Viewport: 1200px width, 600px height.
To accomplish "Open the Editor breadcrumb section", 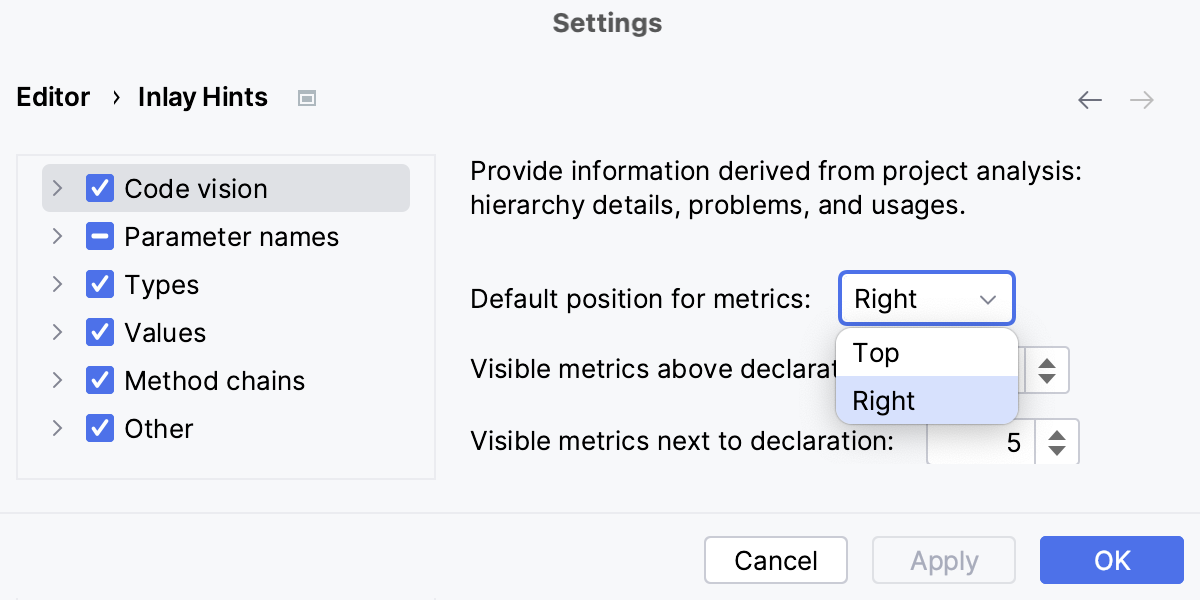I will 53,97.
